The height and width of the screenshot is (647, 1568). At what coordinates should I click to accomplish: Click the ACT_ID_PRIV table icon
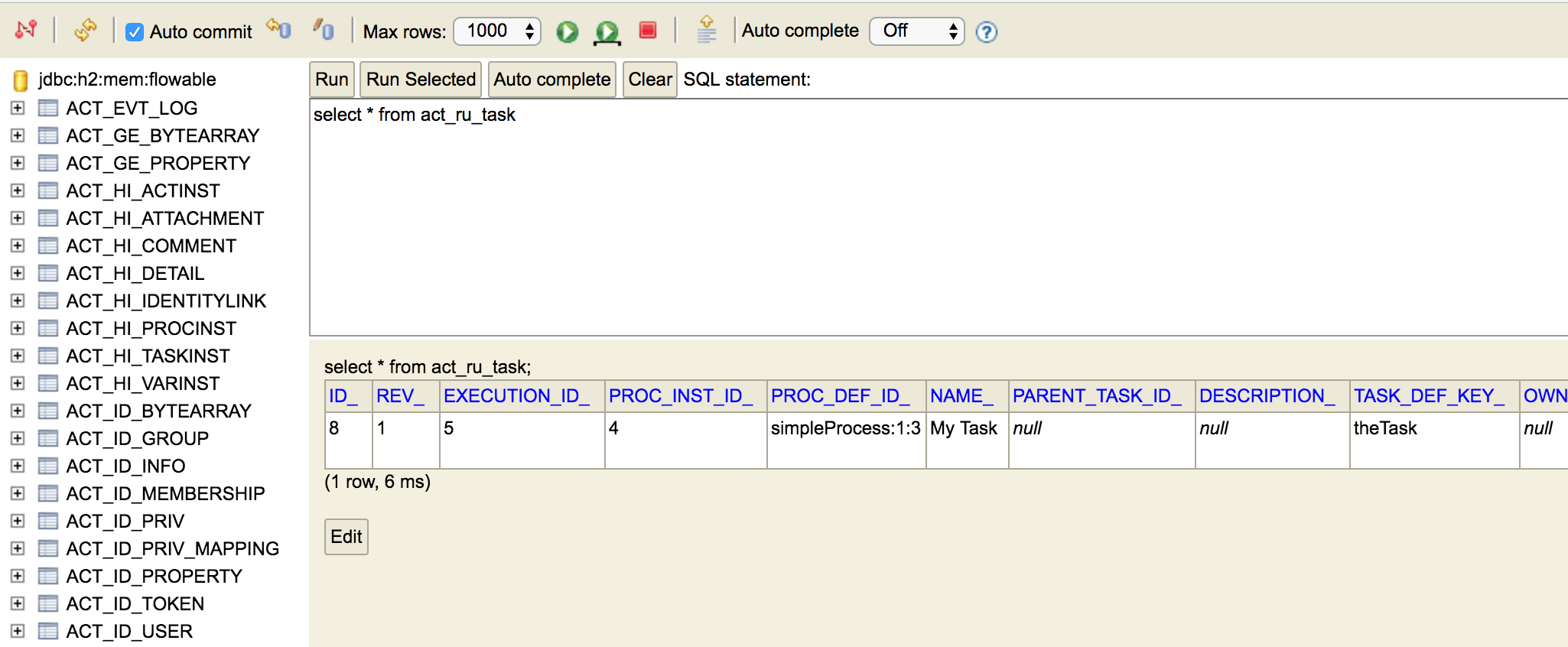point(48,521)
